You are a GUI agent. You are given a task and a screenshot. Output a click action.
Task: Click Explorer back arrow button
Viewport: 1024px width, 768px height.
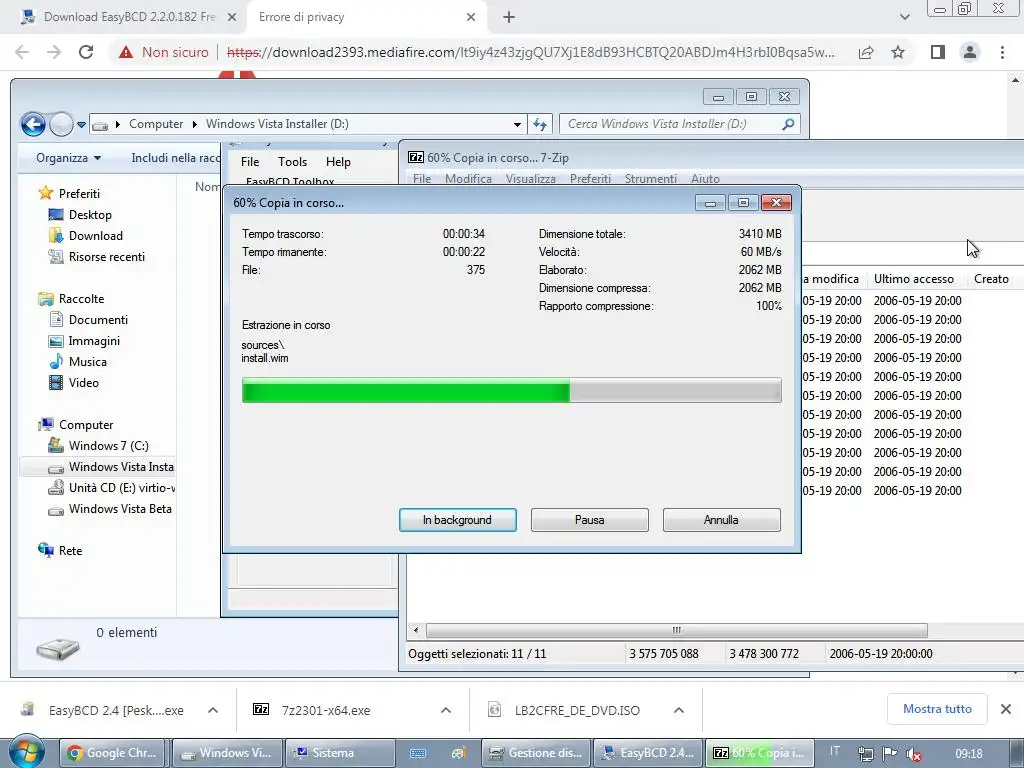pos(33,124)
